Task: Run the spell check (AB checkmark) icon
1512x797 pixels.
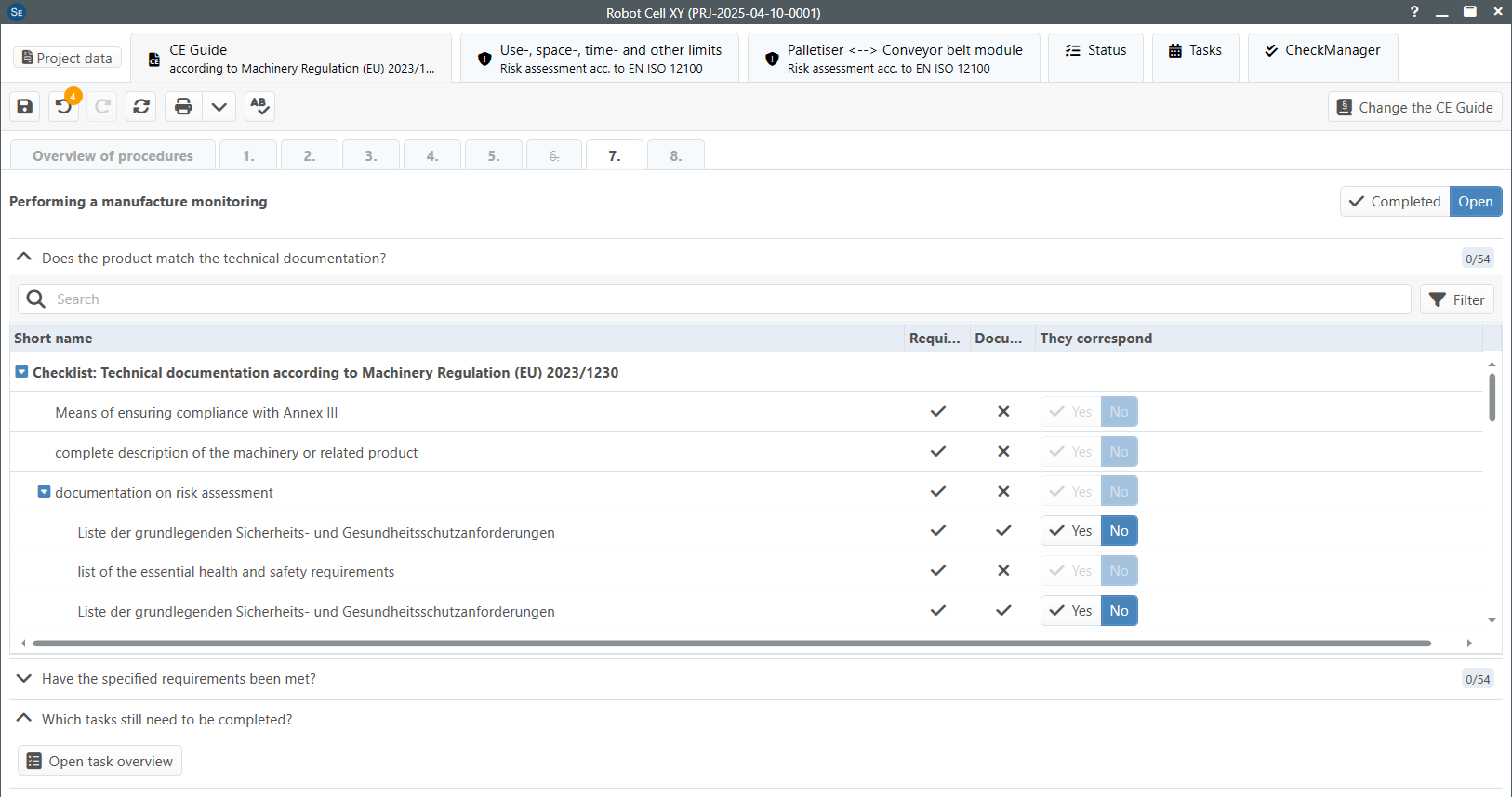Action: click(260, 107)
